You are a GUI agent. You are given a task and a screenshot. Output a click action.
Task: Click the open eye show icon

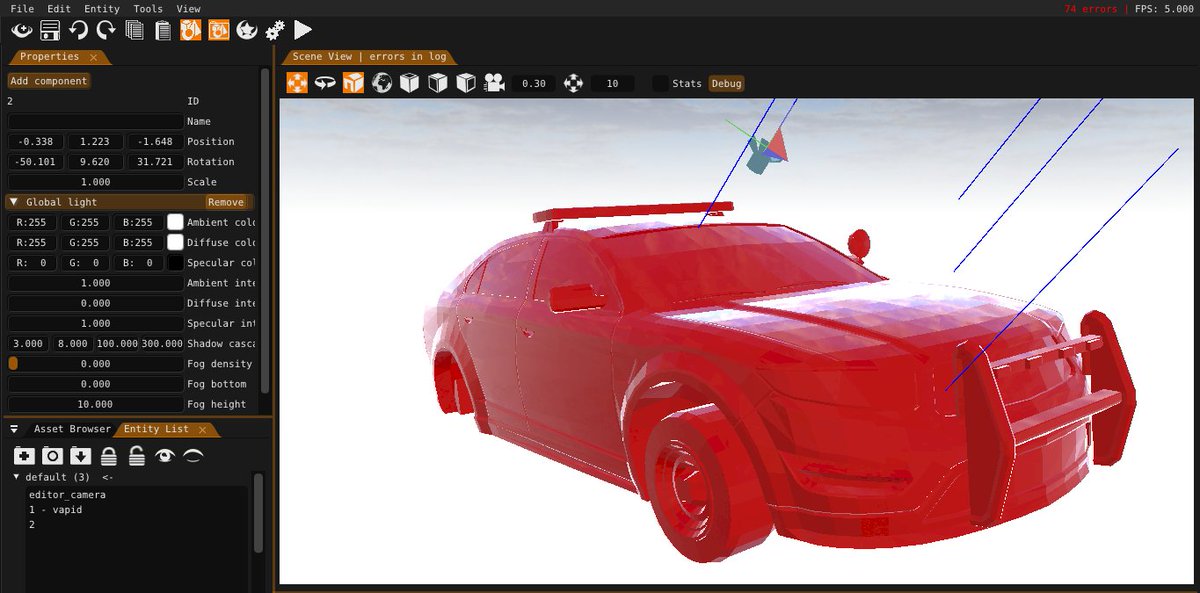(165, 456)
